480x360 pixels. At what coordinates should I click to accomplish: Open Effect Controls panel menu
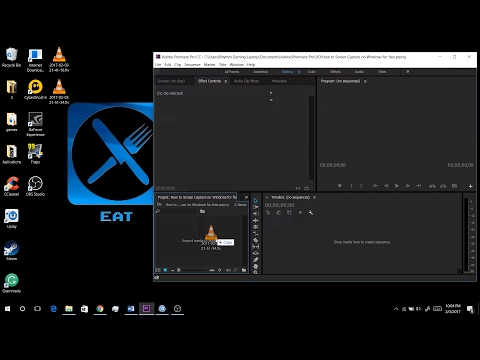tap(226, 81)
